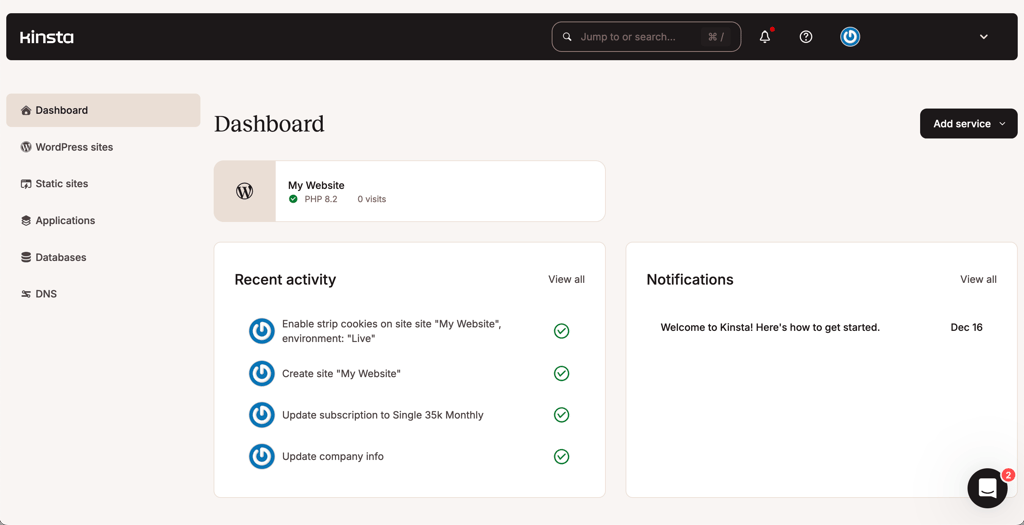
Task: Click avatar beside Update company info
Action: [261, 456]
